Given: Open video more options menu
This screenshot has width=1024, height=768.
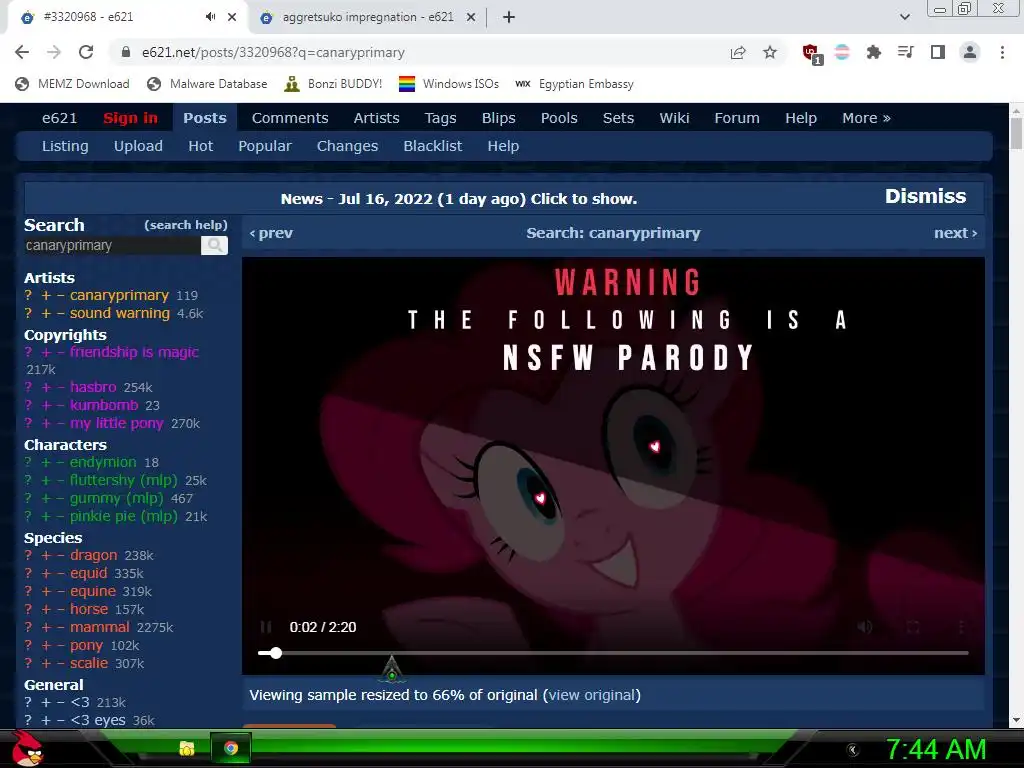Looking at the screenshot, I should coord(961,627).
